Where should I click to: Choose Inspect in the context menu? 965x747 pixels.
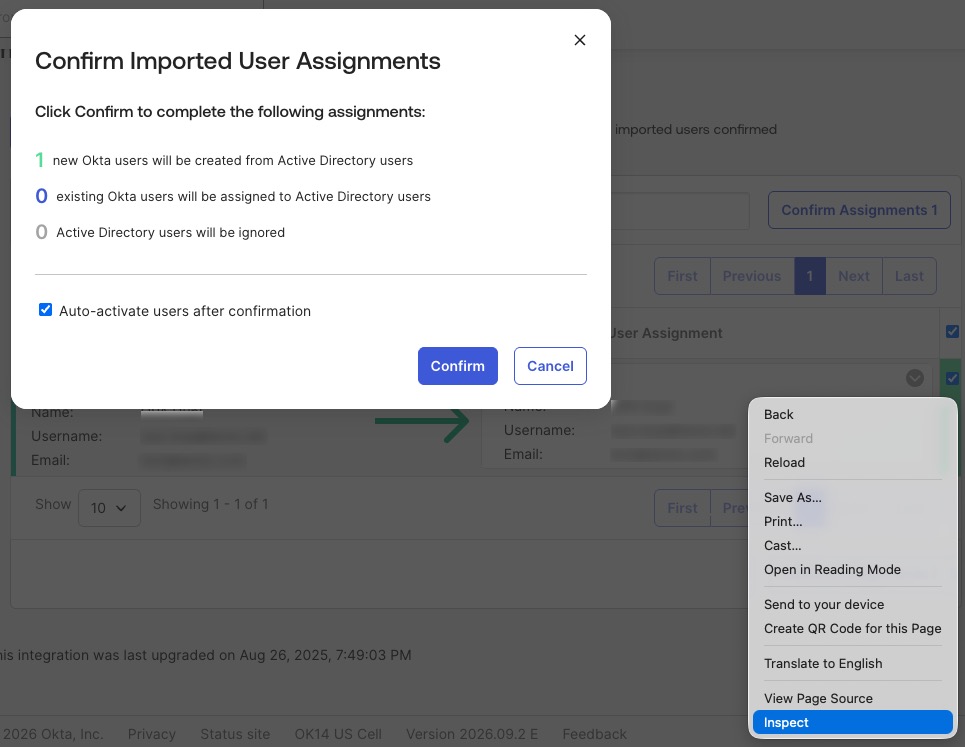pos(852,723)
